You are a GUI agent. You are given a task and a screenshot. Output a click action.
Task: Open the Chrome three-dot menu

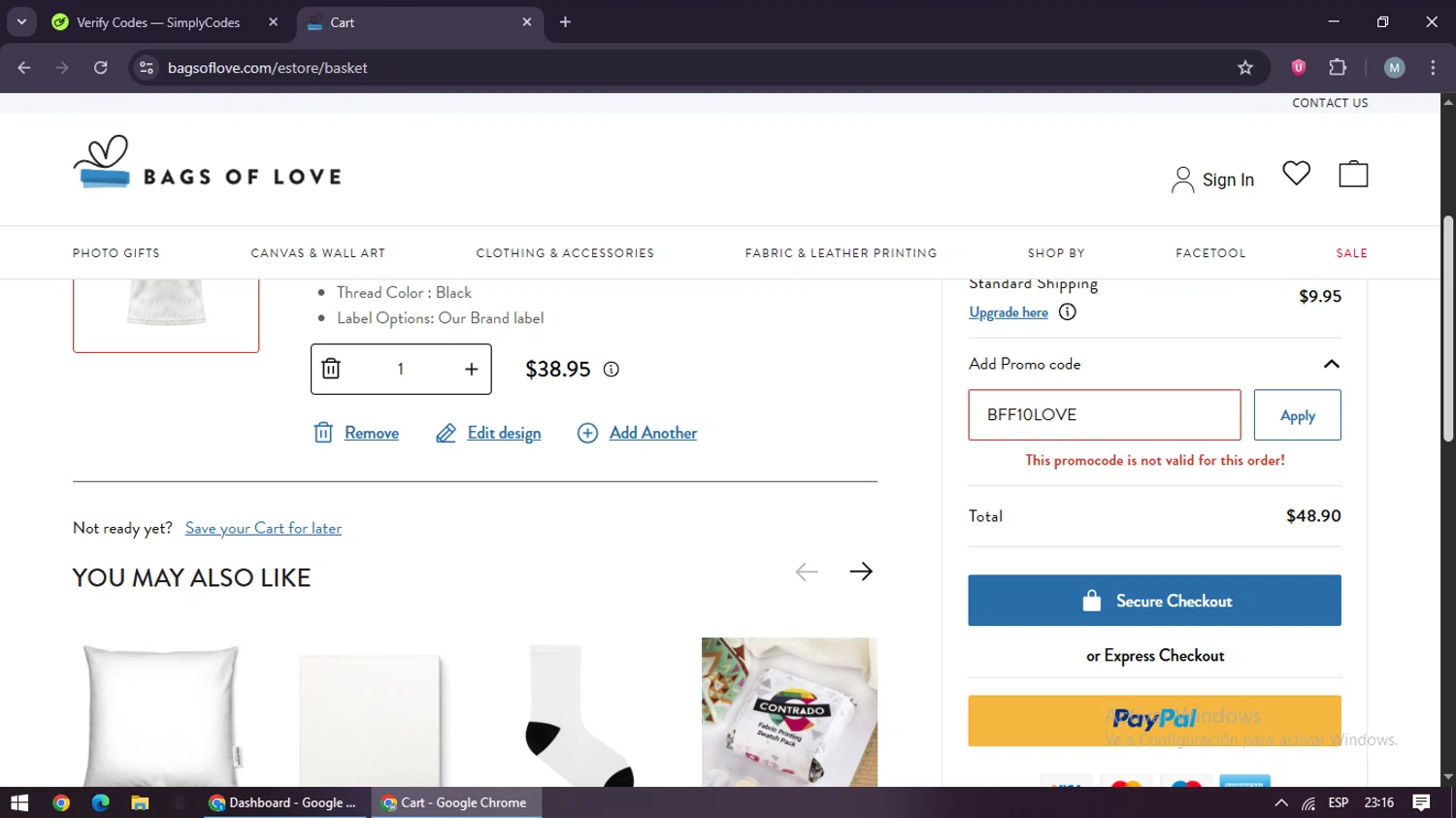[1433, 68]
